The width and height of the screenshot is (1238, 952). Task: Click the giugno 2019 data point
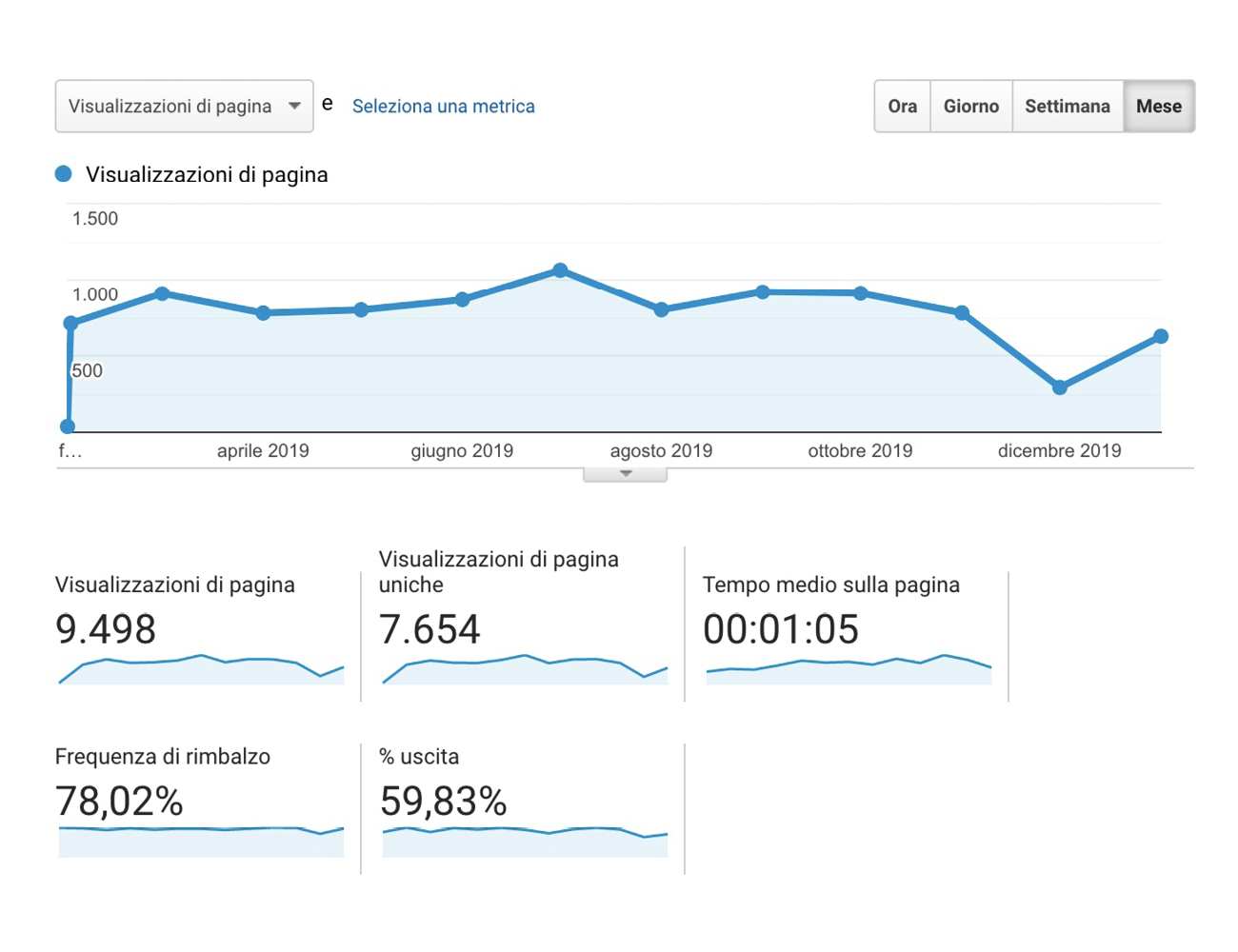pos(462,300)
